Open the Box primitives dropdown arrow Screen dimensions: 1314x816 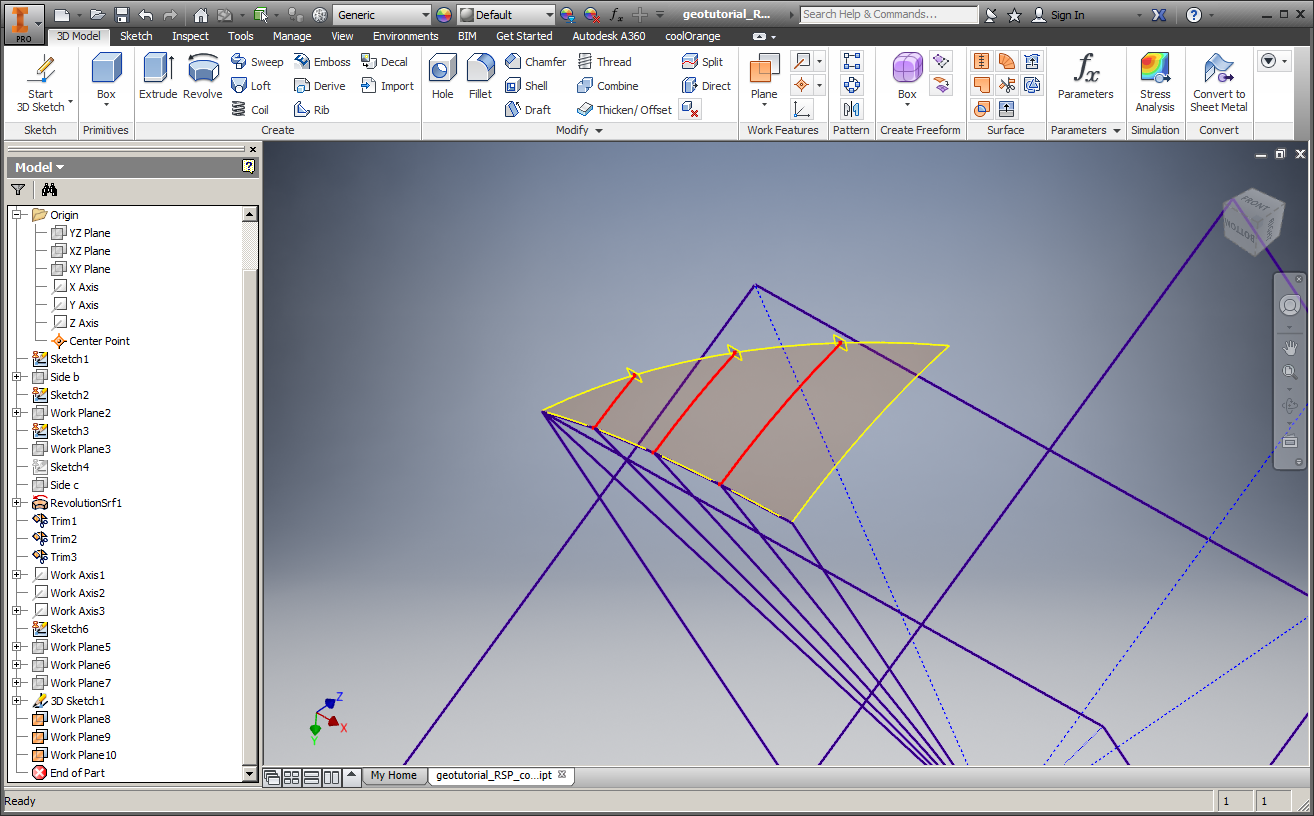coord(106,105)
